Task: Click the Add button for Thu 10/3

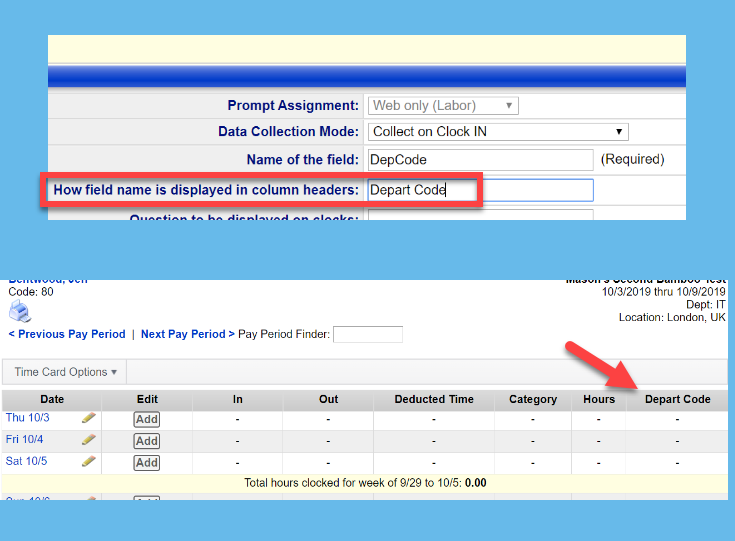Action: click(x=147, y=419)
